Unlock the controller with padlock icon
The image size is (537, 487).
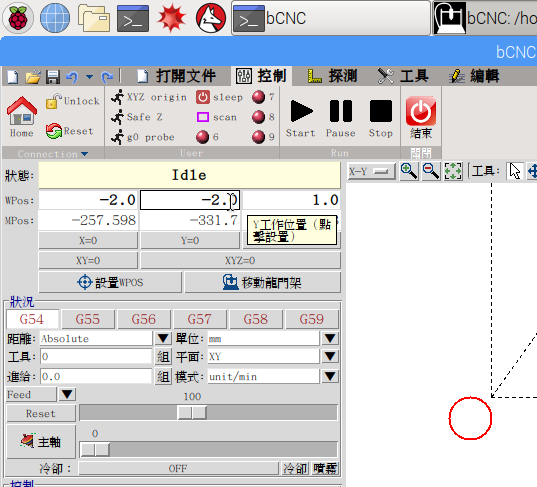[73, 101]
